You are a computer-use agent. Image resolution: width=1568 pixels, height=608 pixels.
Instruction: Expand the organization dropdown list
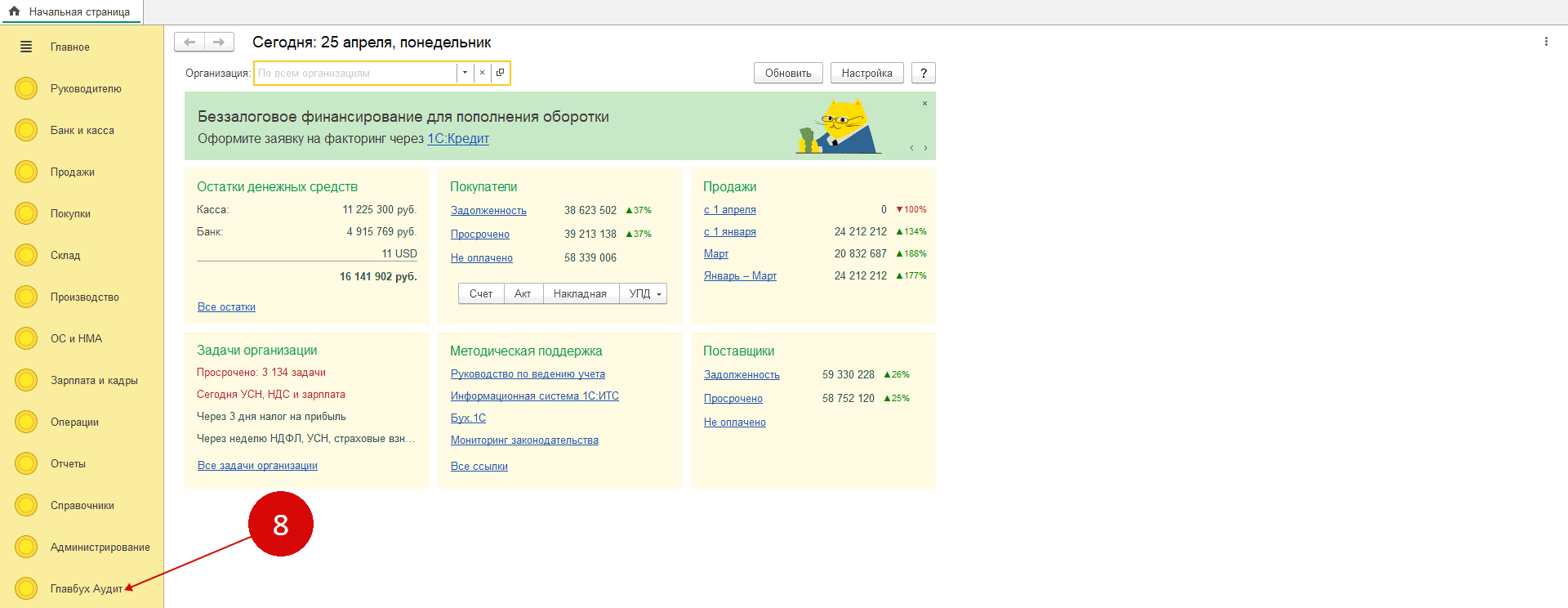[465, 73]
